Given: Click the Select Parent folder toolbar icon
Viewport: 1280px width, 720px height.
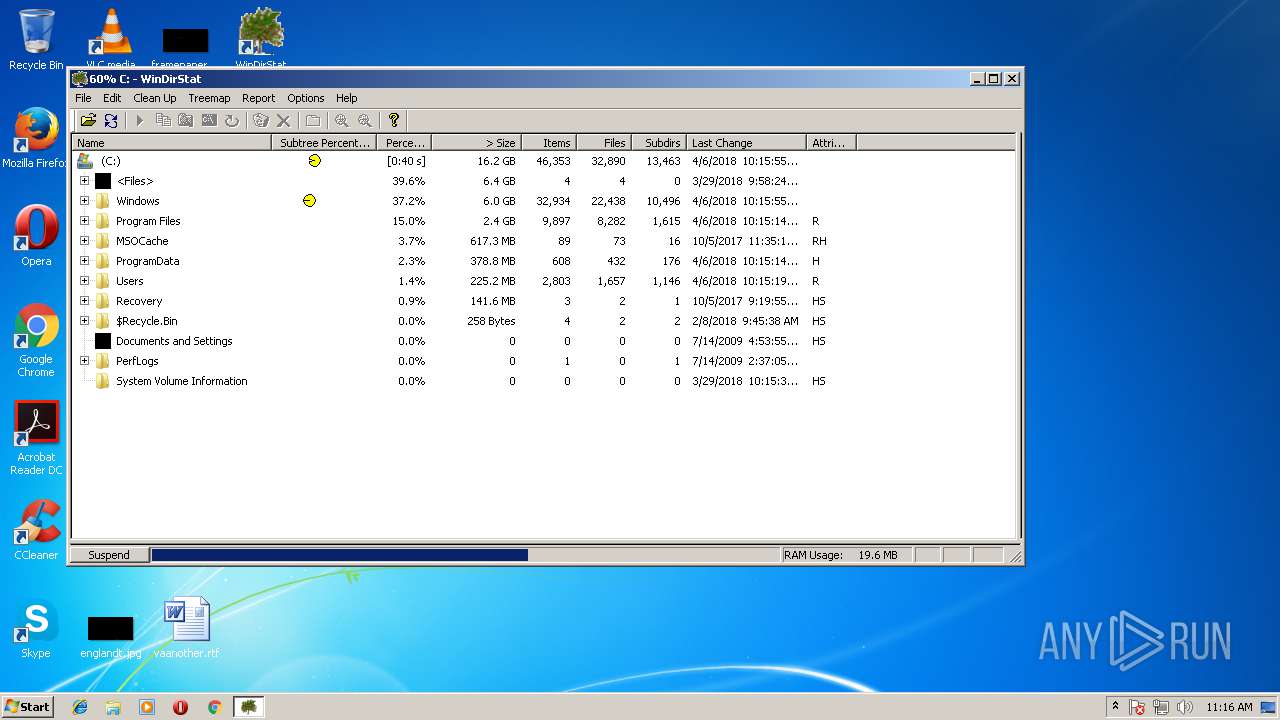Looking at the screenshot, I should [313, 120].
